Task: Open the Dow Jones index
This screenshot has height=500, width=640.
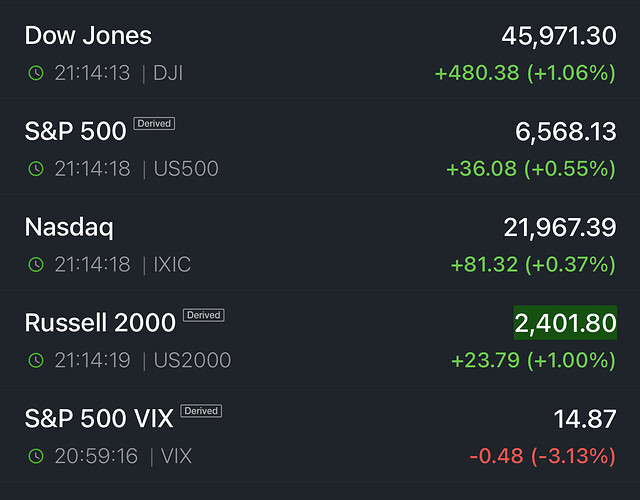Action: point(88,36)
